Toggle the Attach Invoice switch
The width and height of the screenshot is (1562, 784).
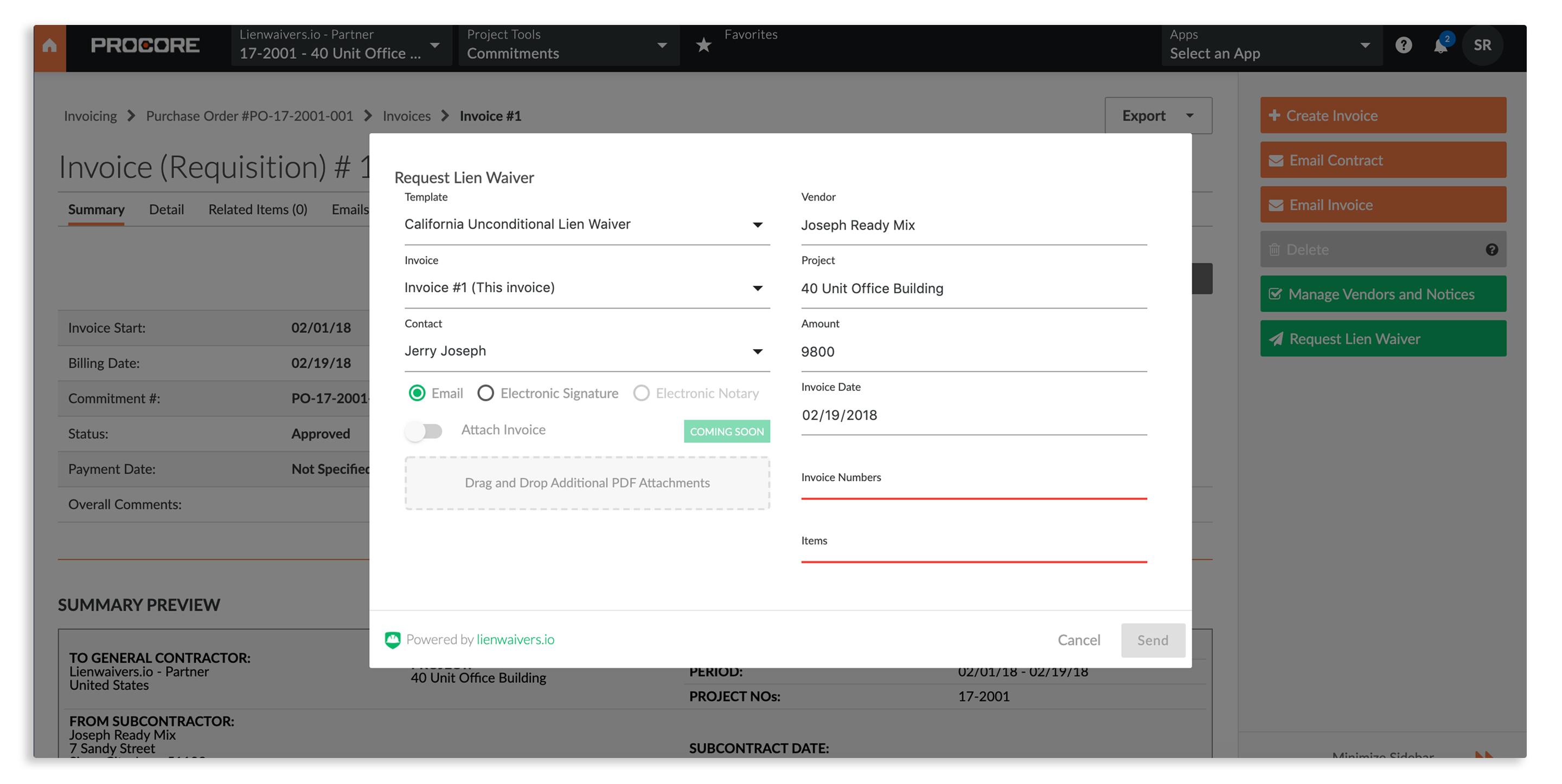425,430
